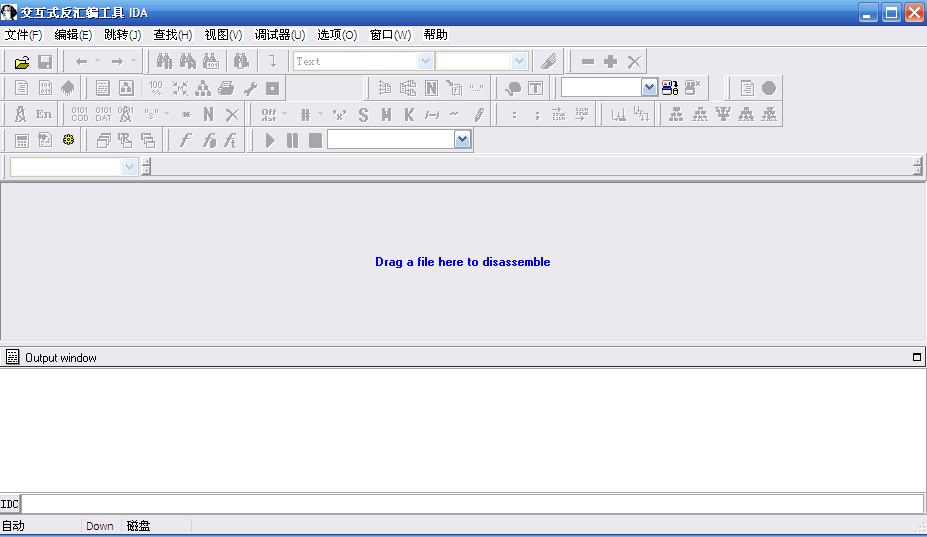Viewport: 927px width, 537px height.
Task: Click the colon comment icon
Action: coord(514,114)
